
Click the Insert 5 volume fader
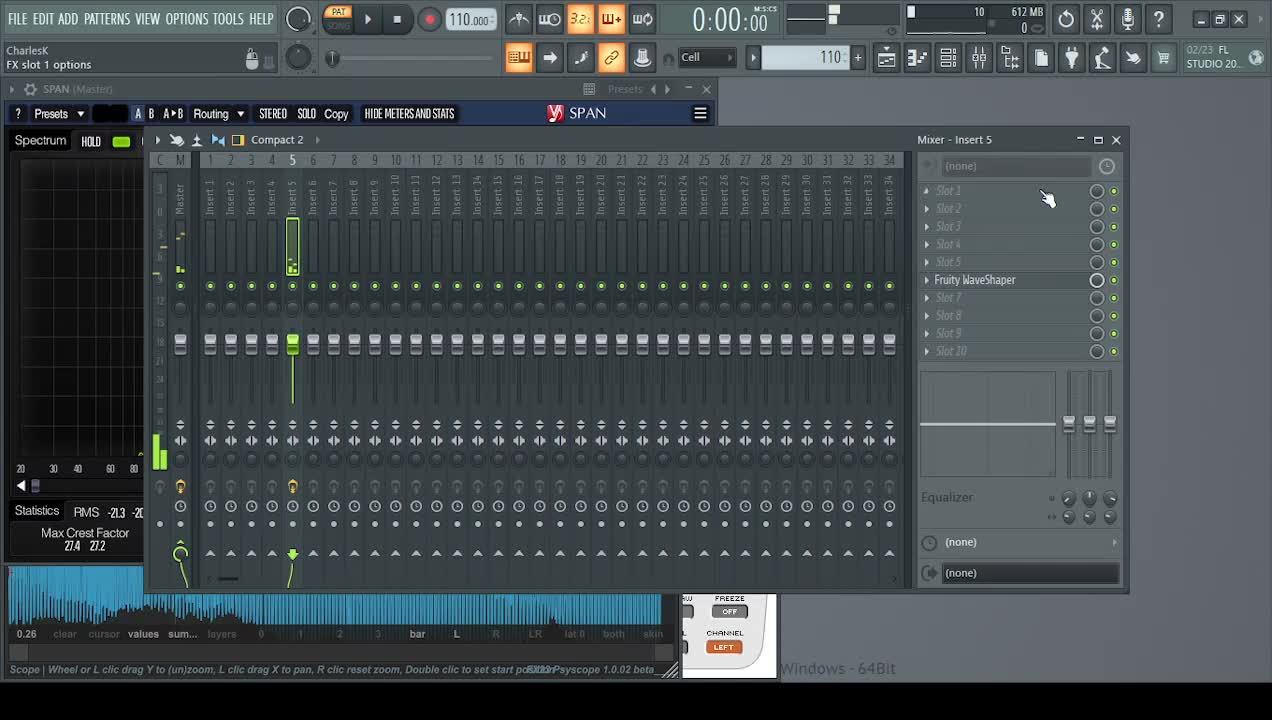click(x=292, y=344)
